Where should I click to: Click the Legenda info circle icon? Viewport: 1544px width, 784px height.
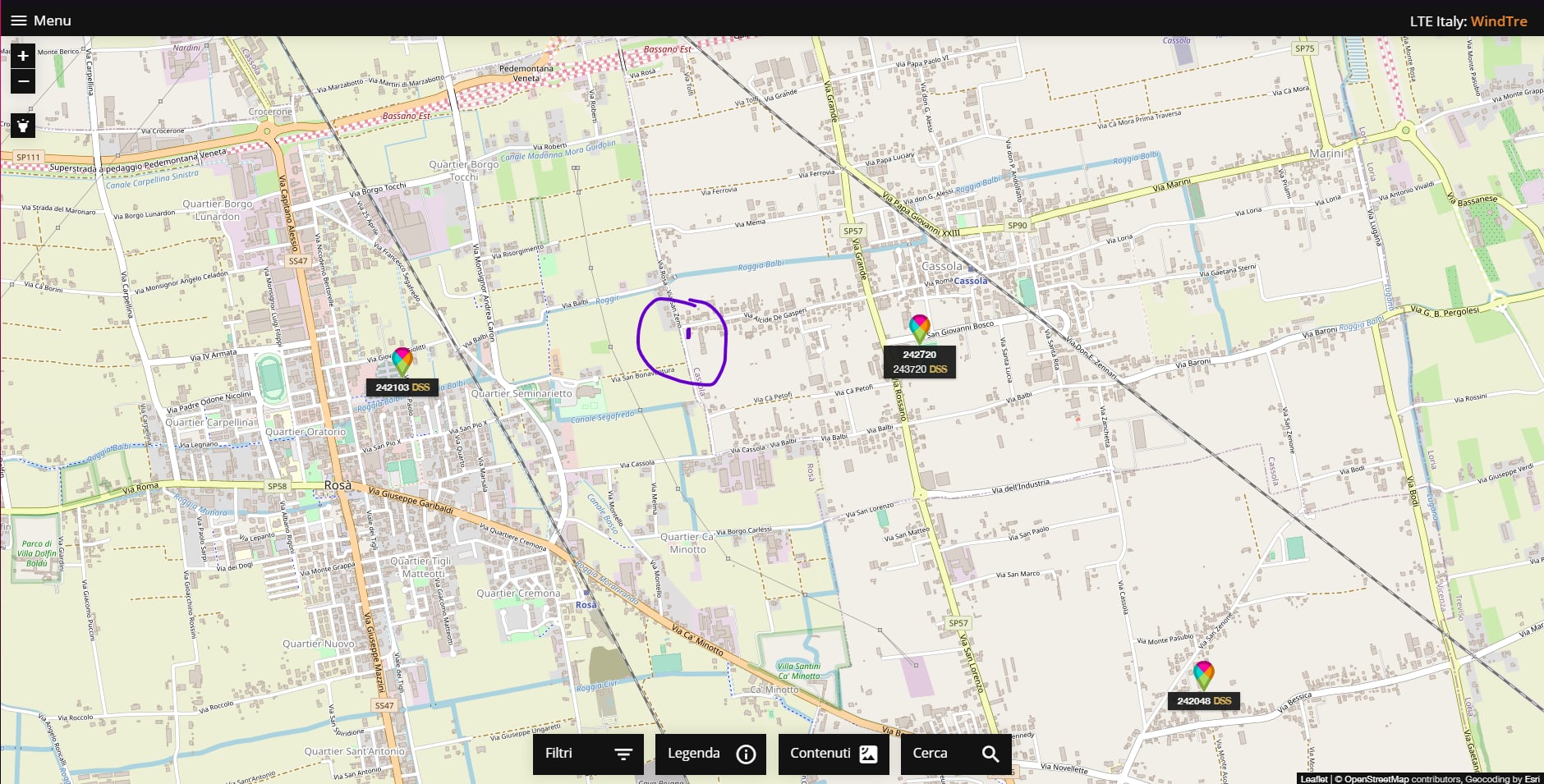click(746, 754)
